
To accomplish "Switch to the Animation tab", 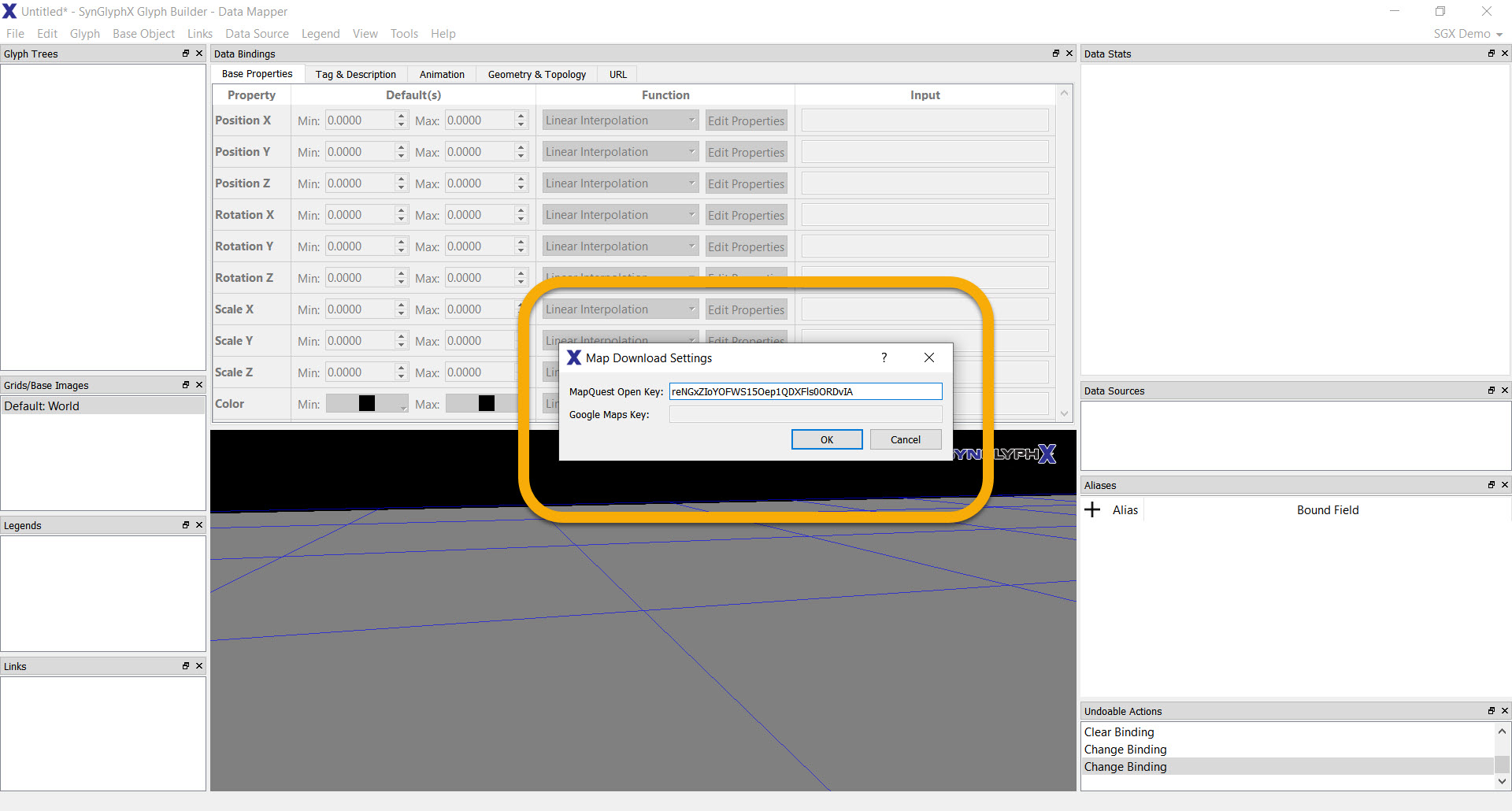I will pos(442,75).
